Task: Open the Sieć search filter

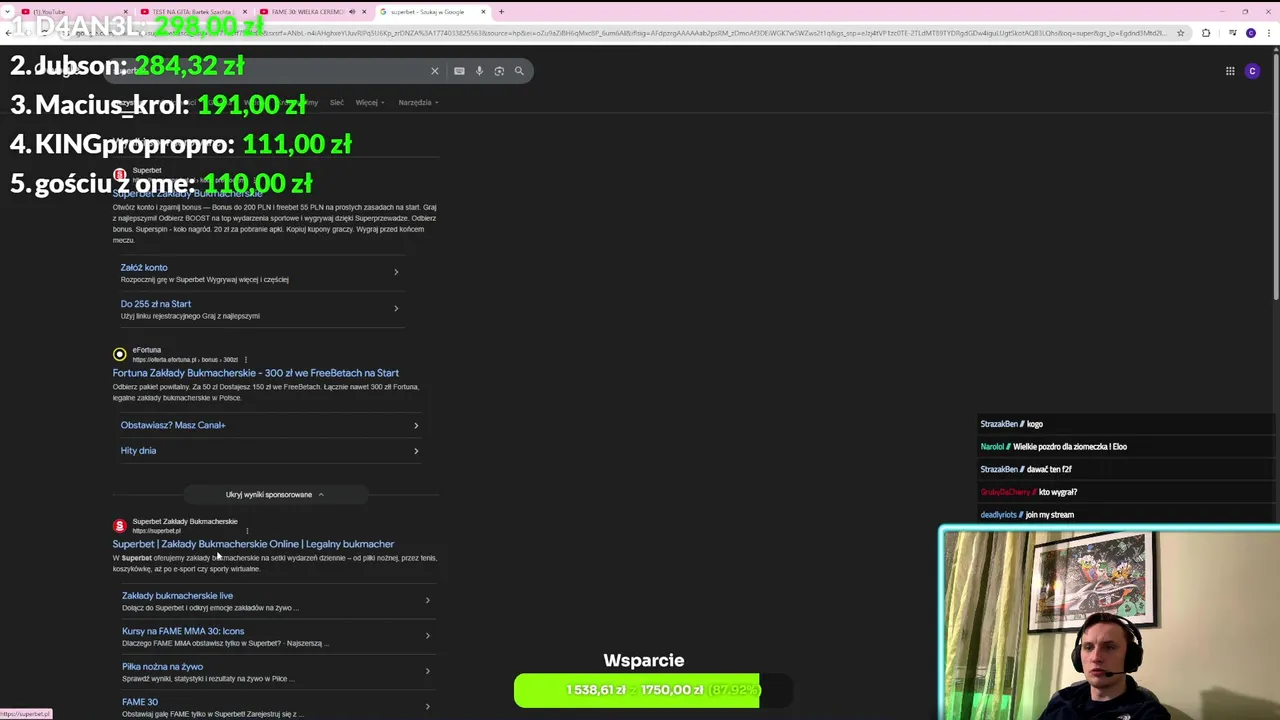Action: click(x=336, y=102)
